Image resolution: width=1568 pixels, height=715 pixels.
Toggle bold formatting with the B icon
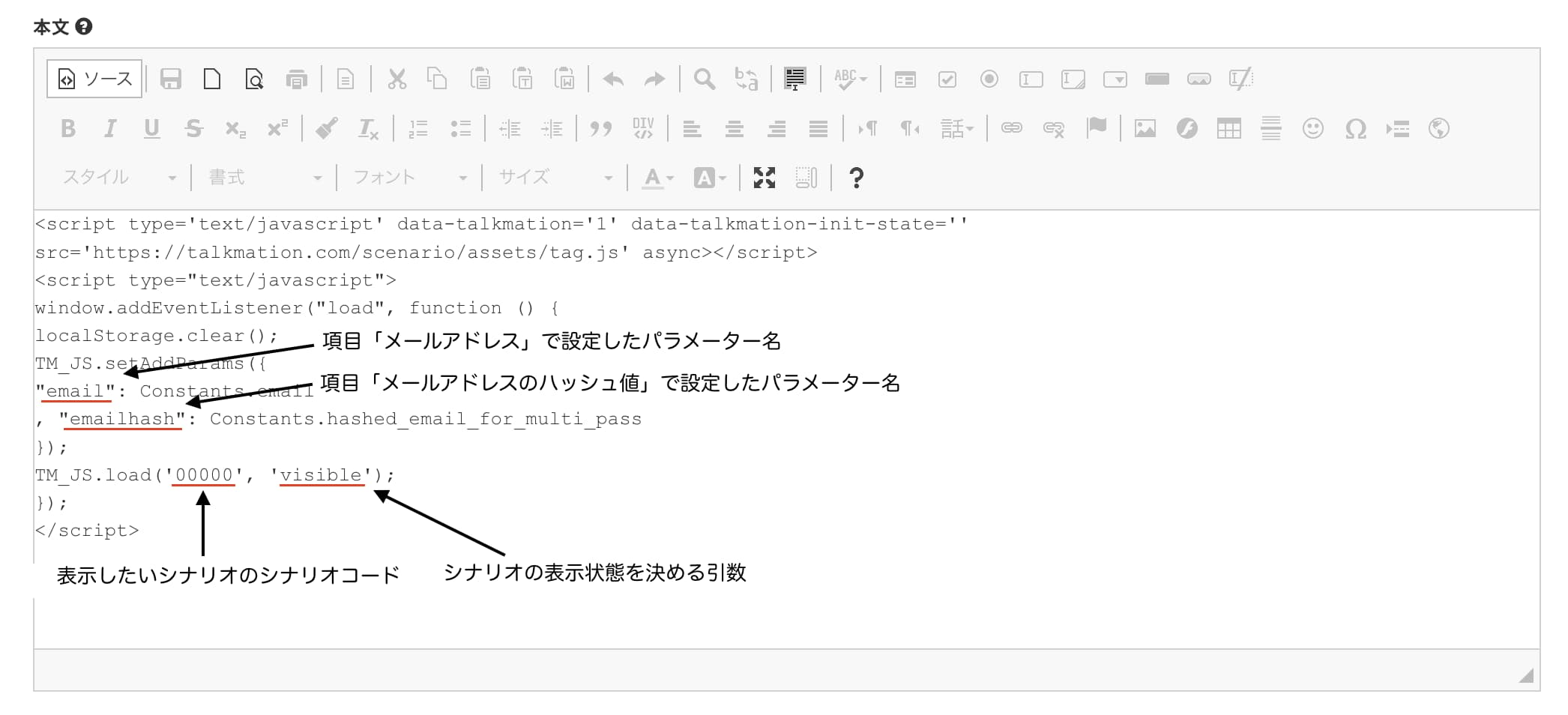(x=67, y=128)
